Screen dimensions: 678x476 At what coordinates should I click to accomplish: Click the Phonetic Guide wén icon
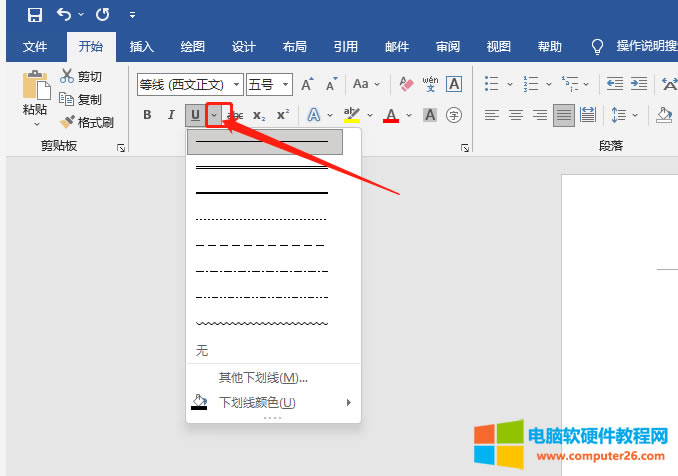[x=430, y=84]
